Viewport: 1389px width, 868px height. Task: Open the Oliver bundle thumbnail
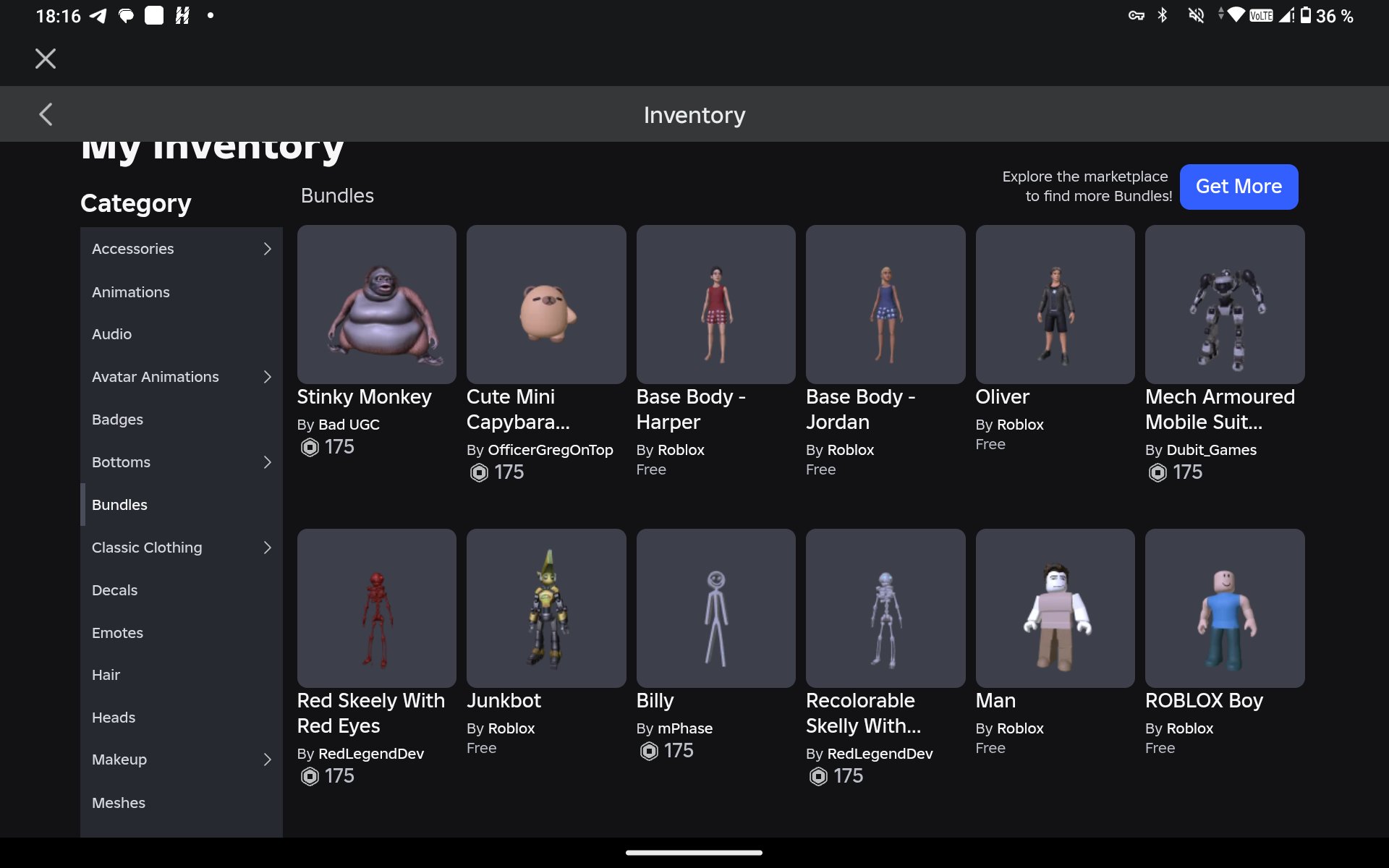click(x=1055, y=305)
